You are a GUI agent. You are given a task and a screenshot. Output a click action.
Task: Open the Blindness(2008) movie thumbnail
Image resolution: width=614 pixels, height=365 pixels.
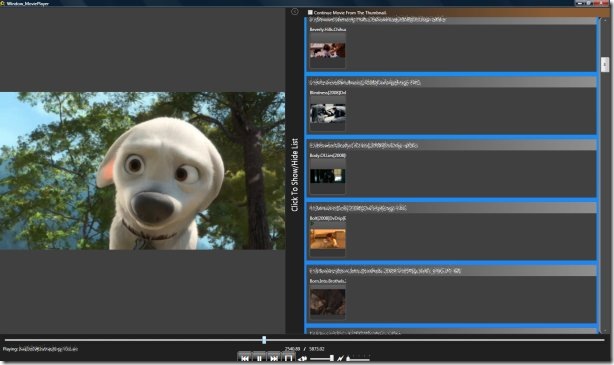327,114
